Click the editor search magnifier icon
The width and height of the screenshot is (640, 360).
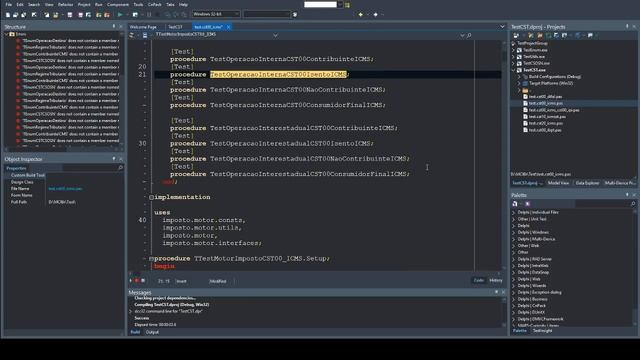pyautogui.click(x=469, y=36)
